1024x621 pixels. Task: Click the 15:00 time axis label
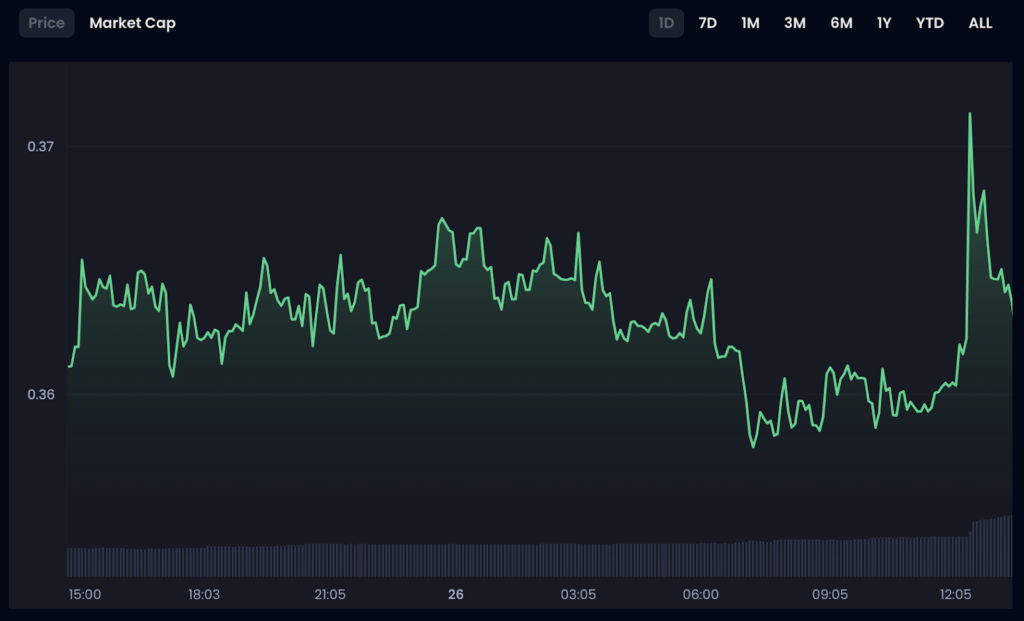(84, 595)
